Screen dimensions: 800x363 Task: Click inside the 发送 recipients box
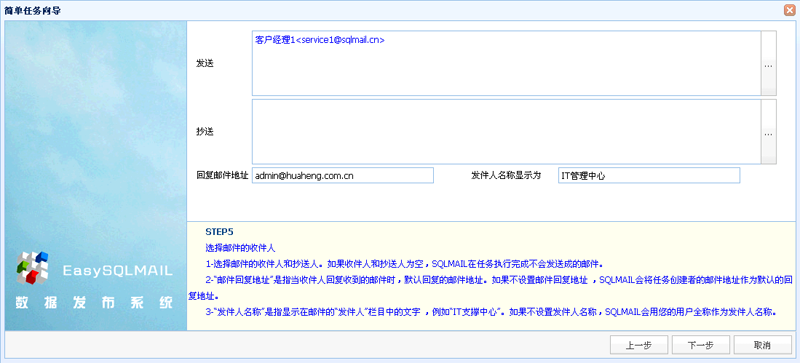pos(506,63)
